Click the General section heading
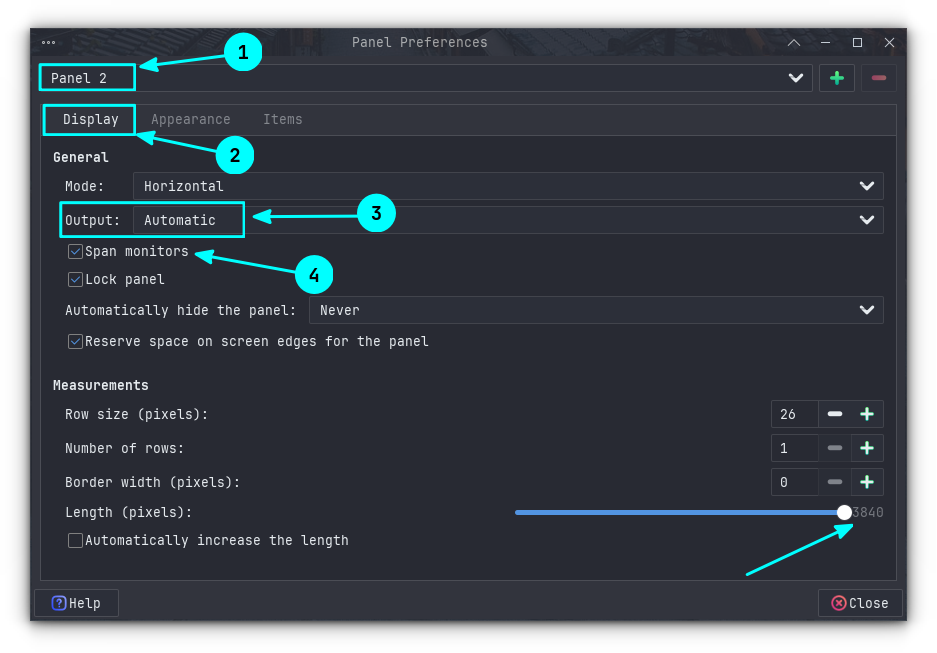This screenshot has height=653, width=937. 81,157
